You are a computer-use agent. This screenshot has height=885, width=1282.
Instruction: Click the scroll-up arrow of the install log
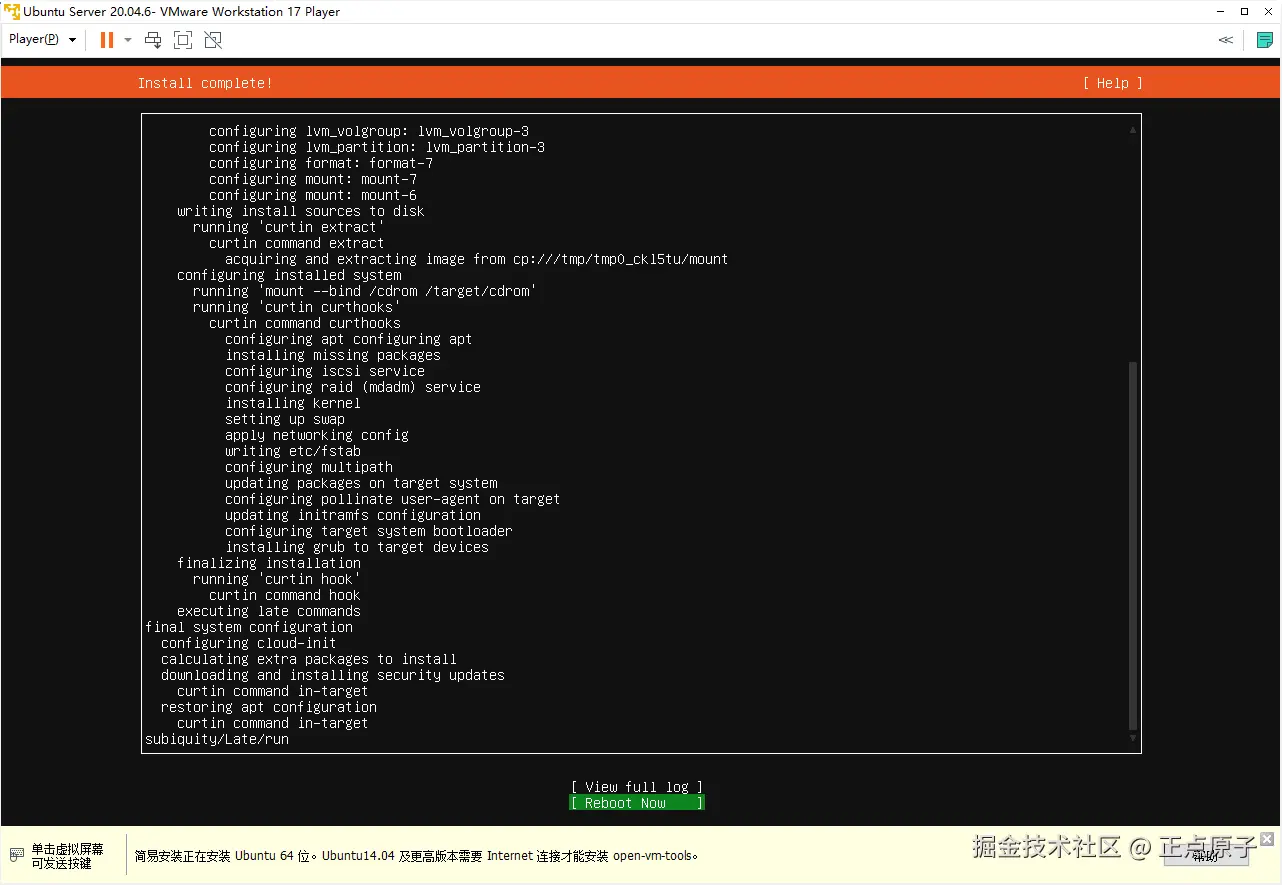click(x=1133, y=130)
